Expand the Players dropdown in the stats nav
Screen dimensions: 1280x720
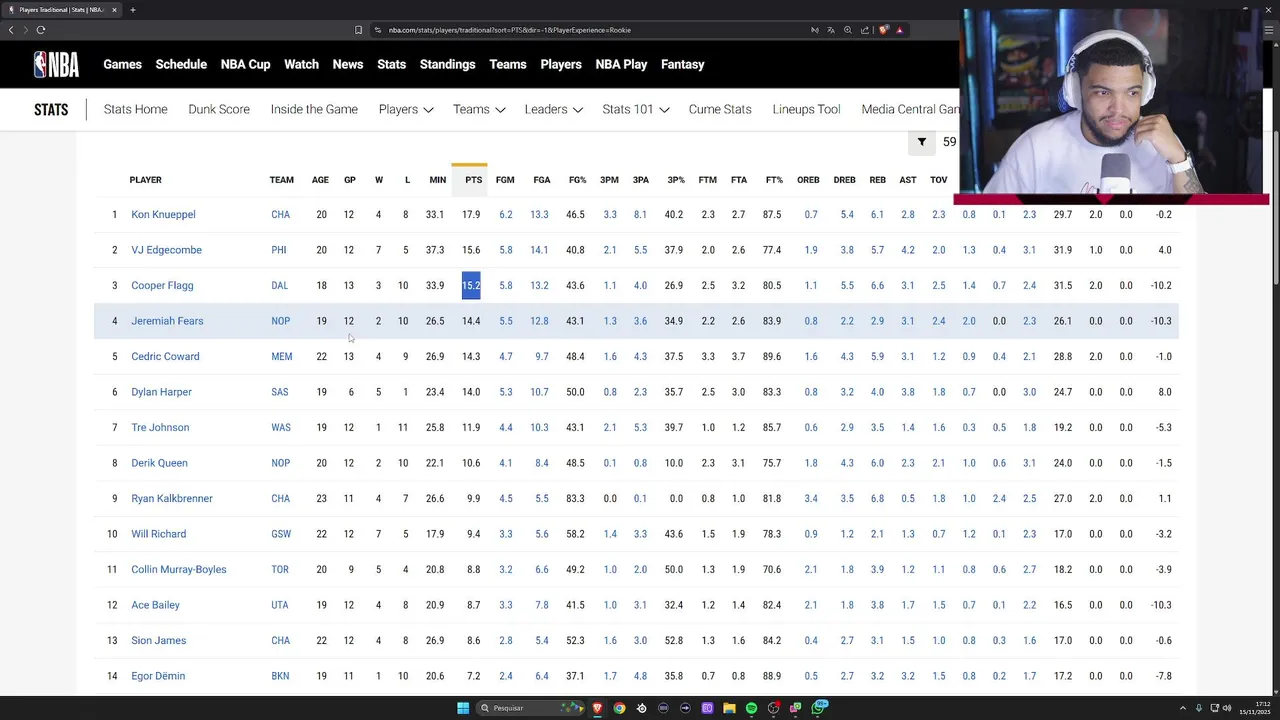pos(405,109)
